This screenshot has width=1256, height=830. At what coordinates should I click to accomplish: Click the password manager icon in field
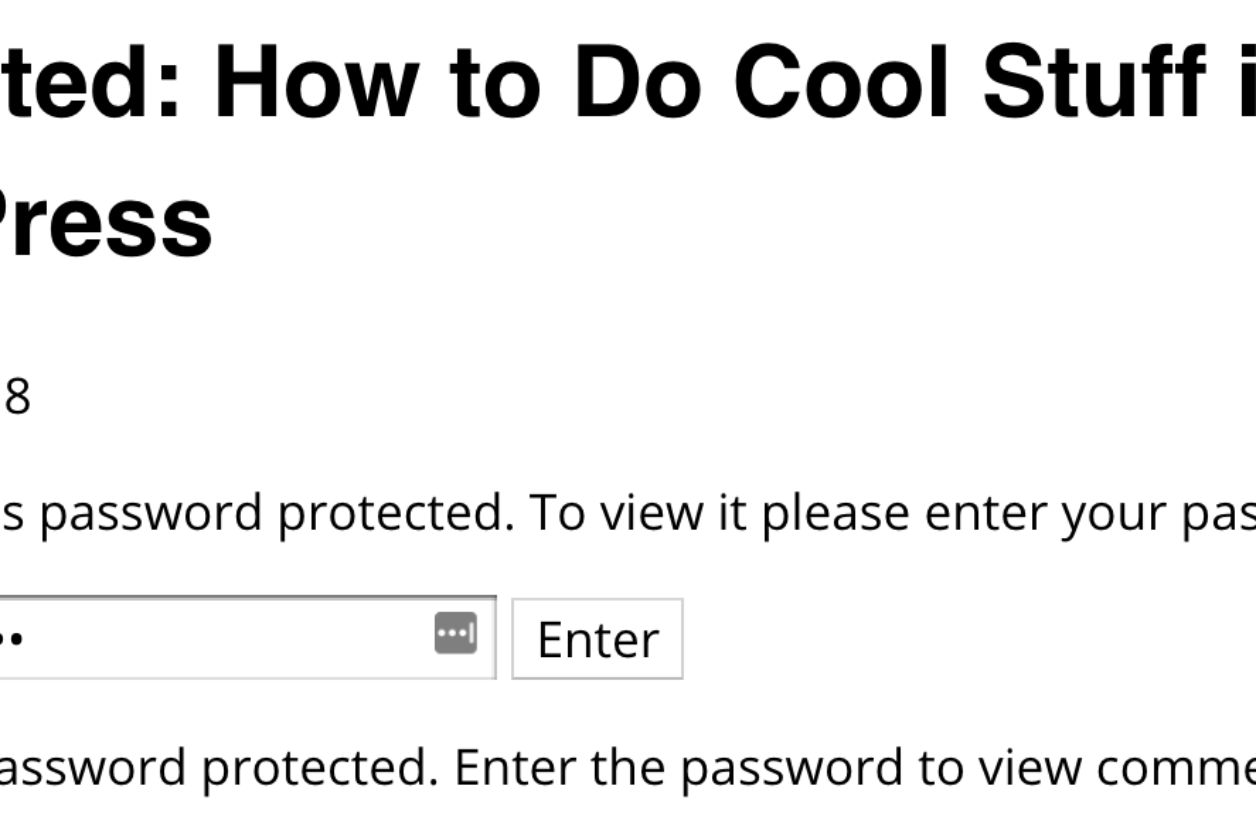coord(455,634)
